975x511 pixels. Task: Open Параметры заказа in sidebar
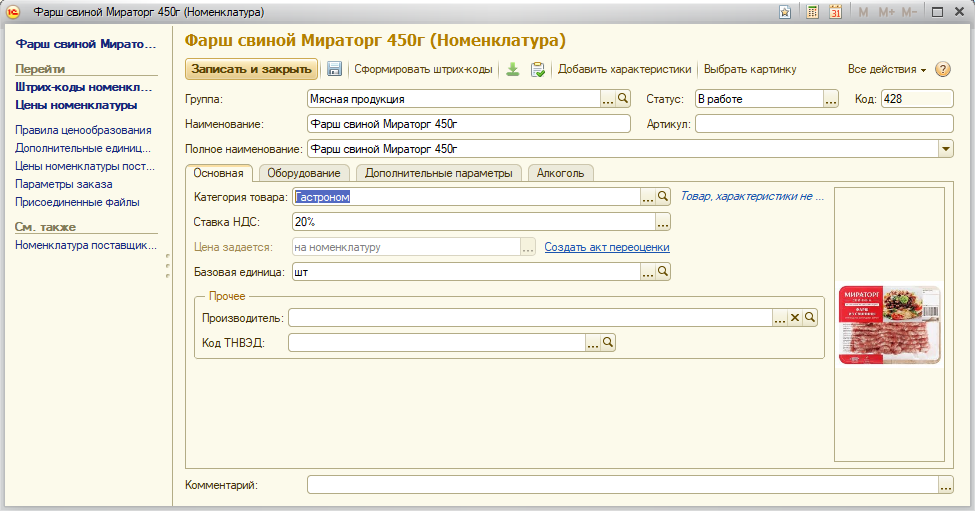click(x=64, y=184)
